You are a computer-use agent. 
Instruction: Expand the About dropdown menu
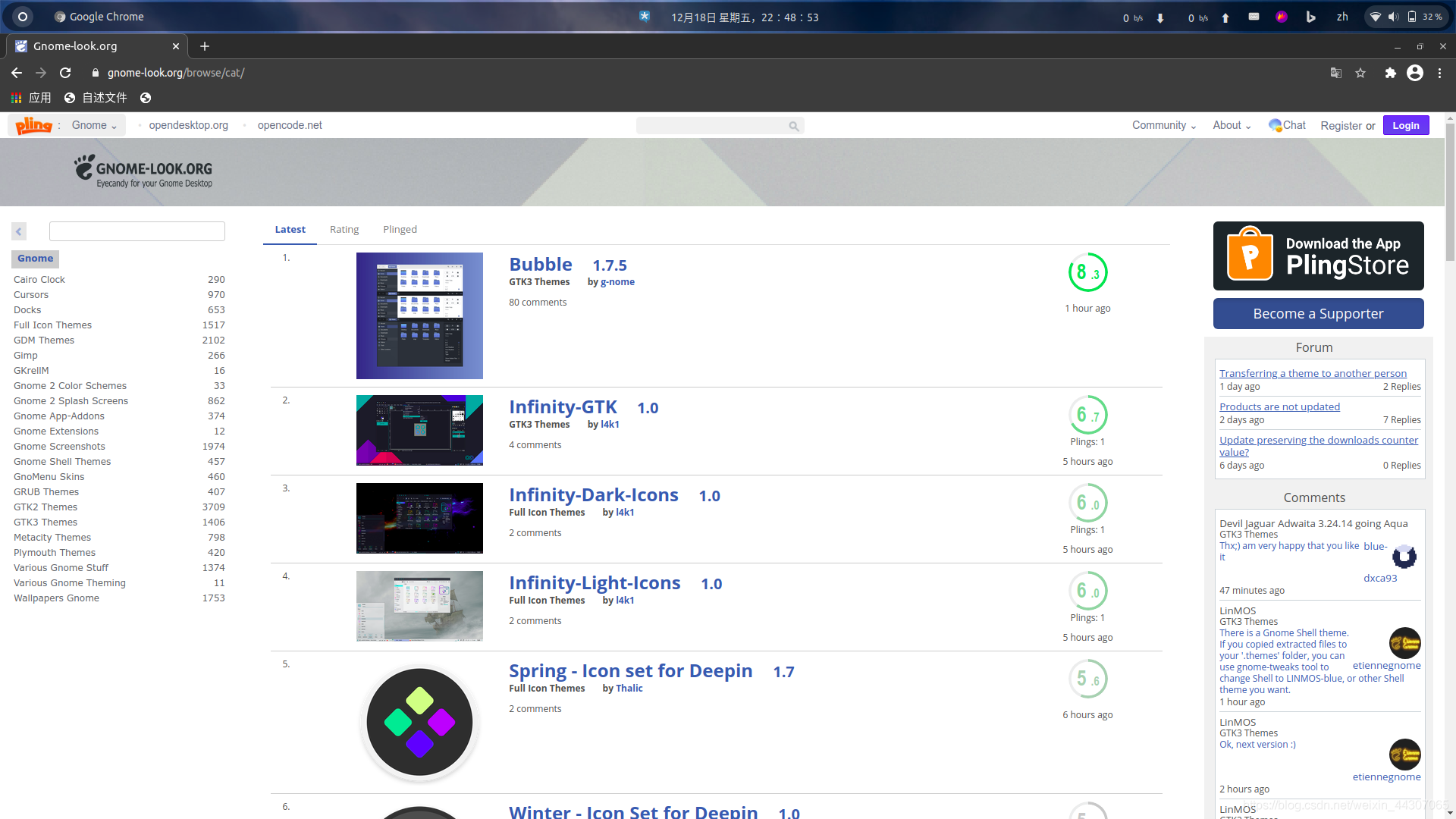[1232, 125]
